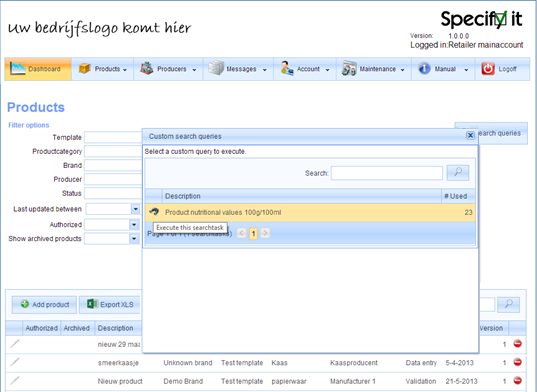Click the Manufacturer 1 cell
The height and width of the screenshot is (392, 537).
[x=353, y=381]
